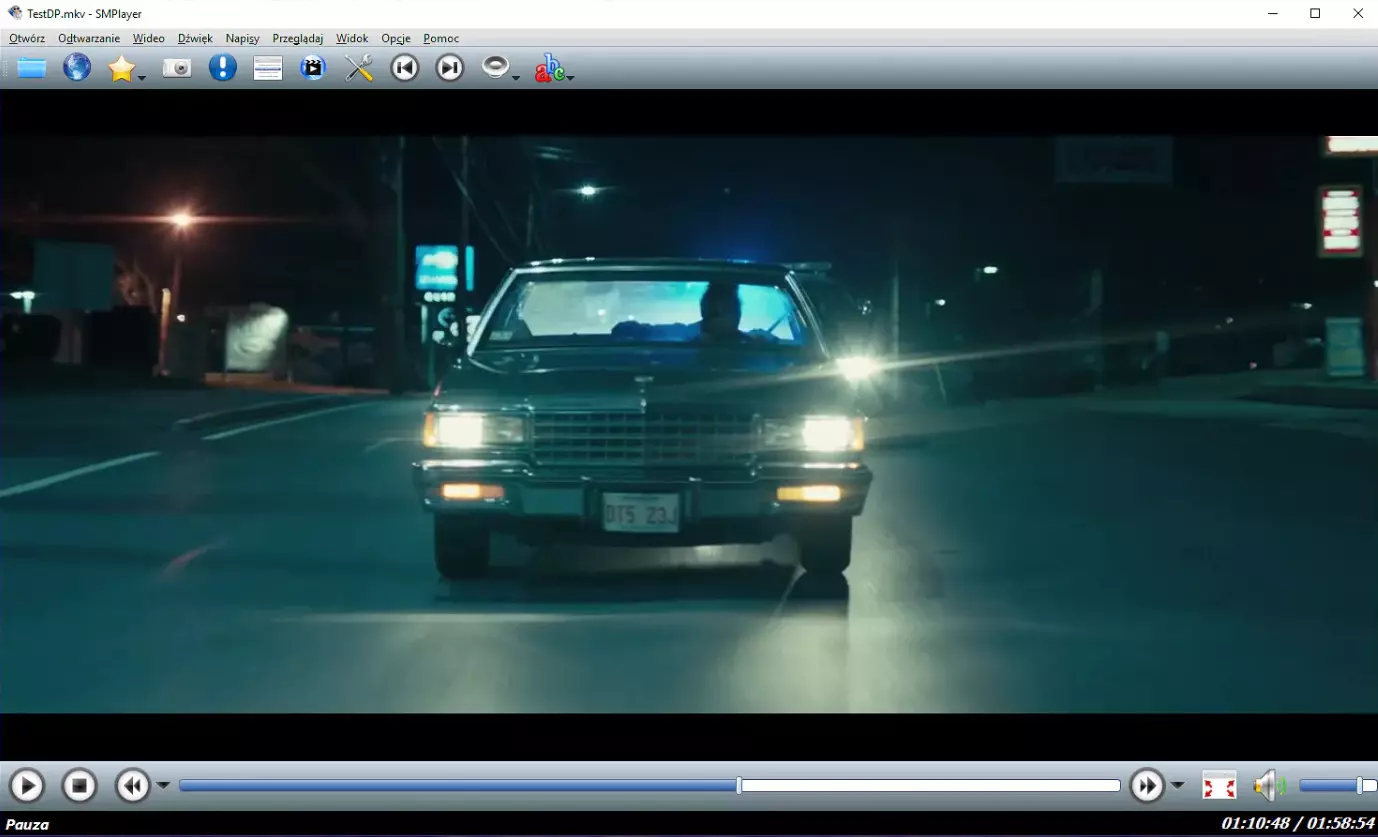Image resolution: width=1378 pixels, height=837 pixels.
Task: Fast forward using the double-arrow button
Action: [x=1147, y=786]
